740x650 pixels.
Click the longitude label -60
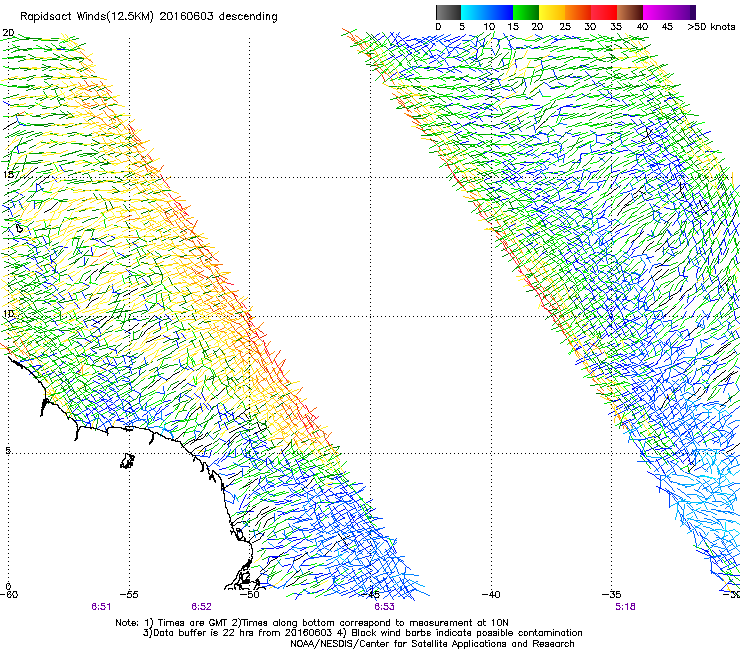[9, 595]
